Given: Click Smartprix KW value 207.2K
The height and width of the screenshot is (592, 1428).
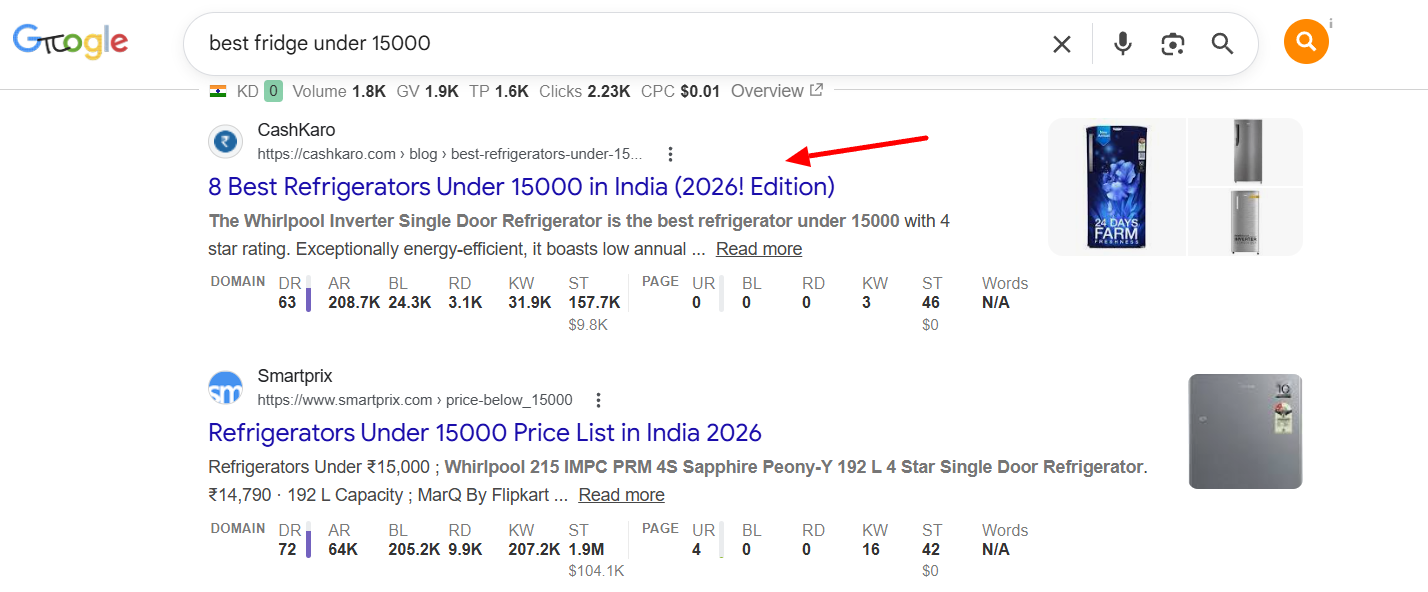Looking at the screenshot, I should click(534, 549).
